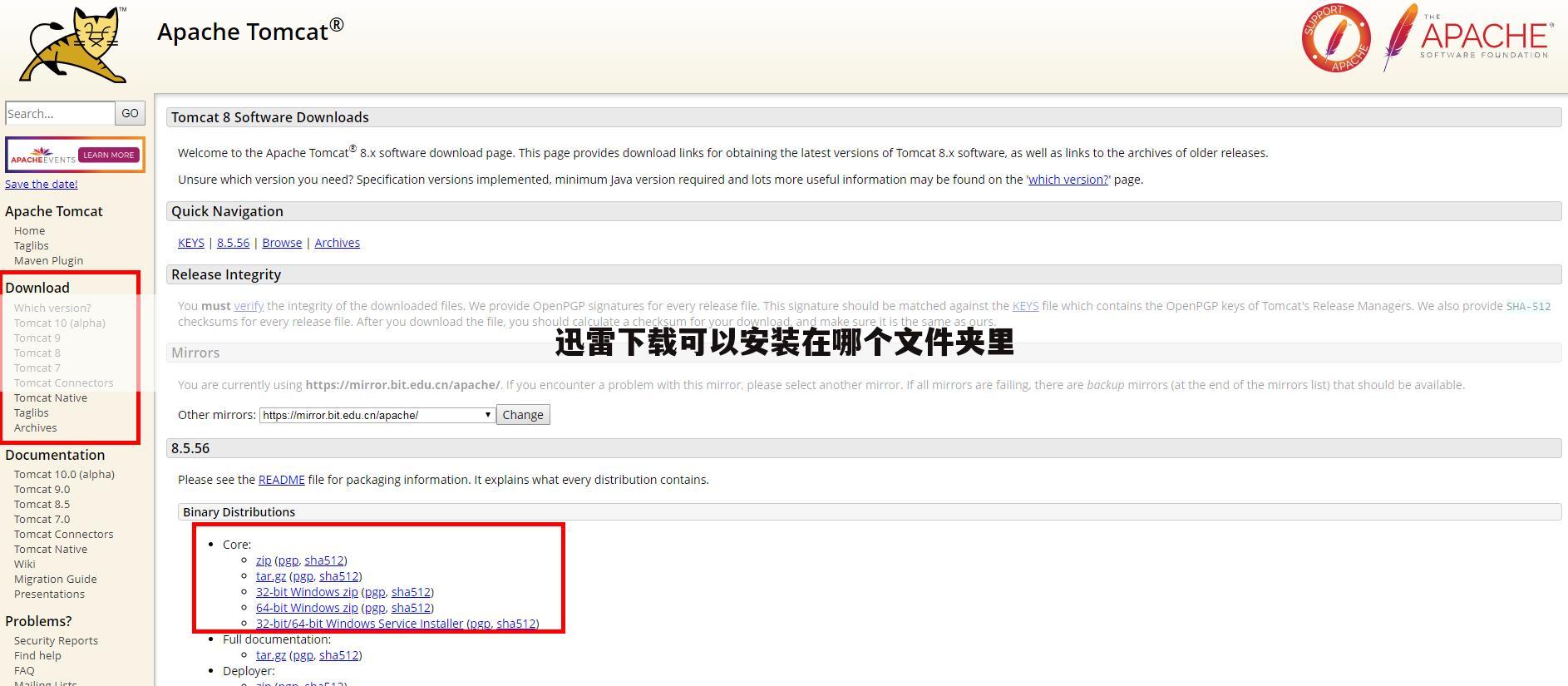Open the Maven Plugin sidebar link
This screenshot has width=1568, height=686.
[x=48, y=260]
